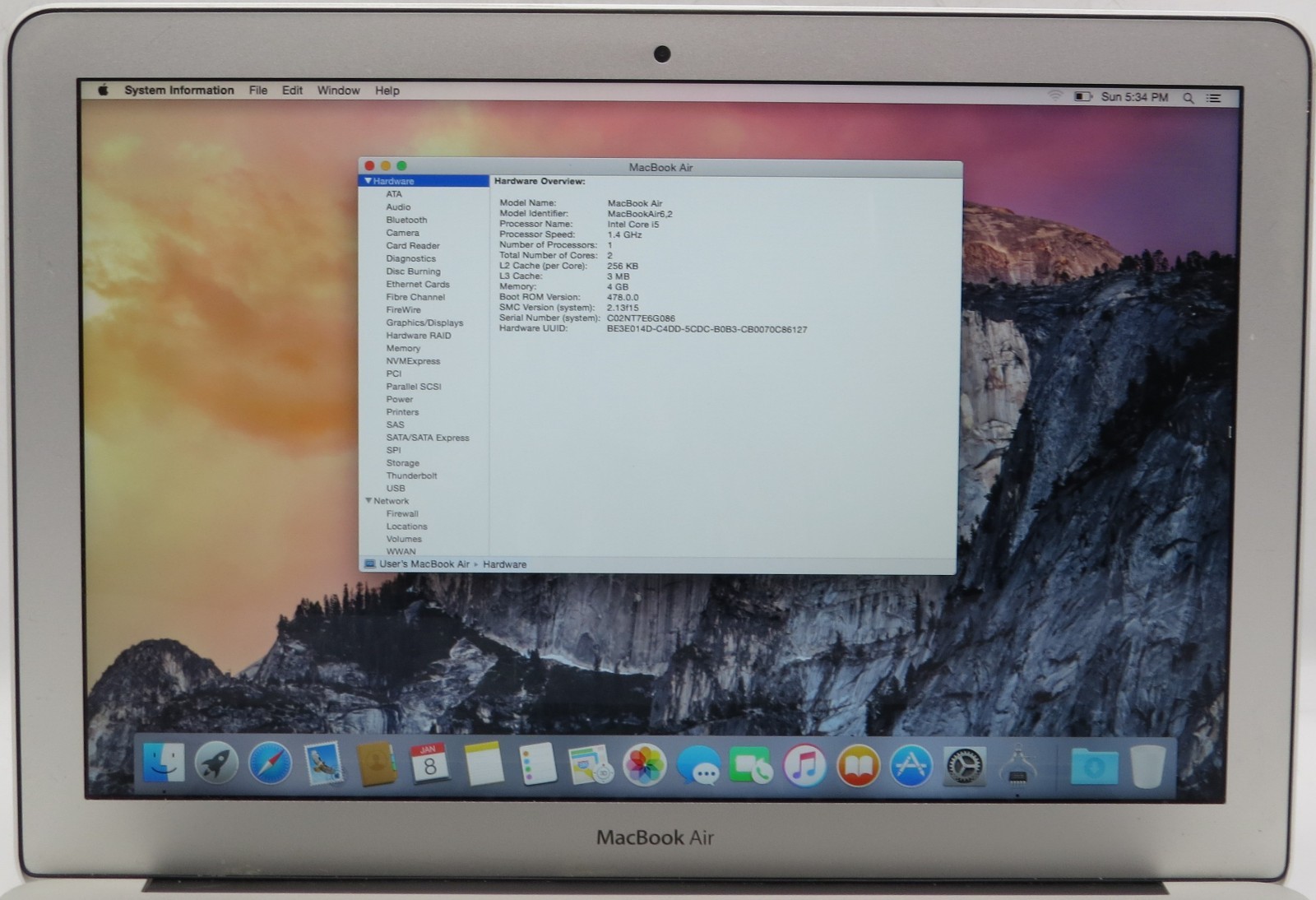Select Volumes under Network
The height and width of the screenshot is (900, 1316).
pos(404,539)
